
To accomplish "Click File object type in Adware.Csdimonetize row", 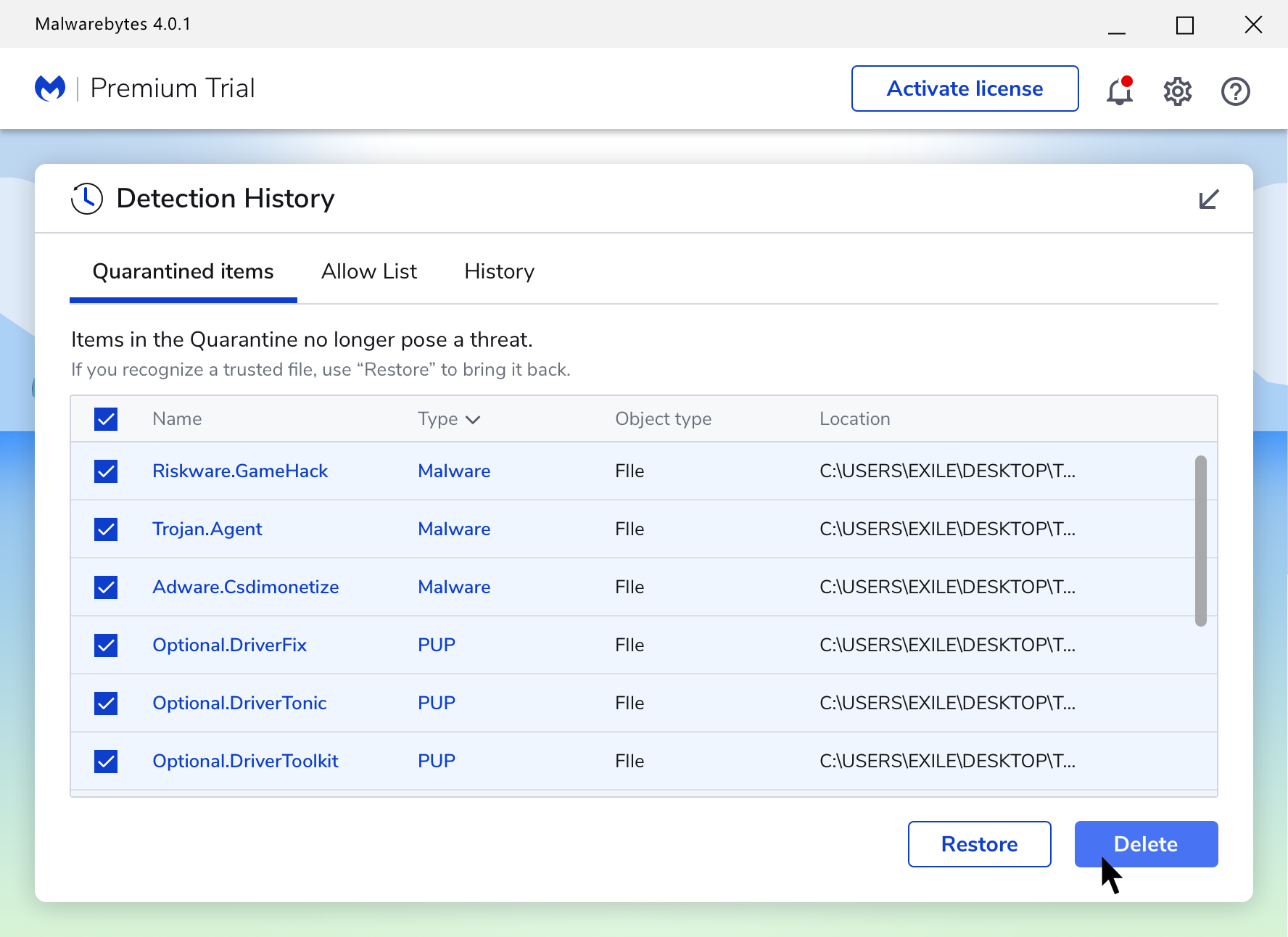I will click(629, 587).
